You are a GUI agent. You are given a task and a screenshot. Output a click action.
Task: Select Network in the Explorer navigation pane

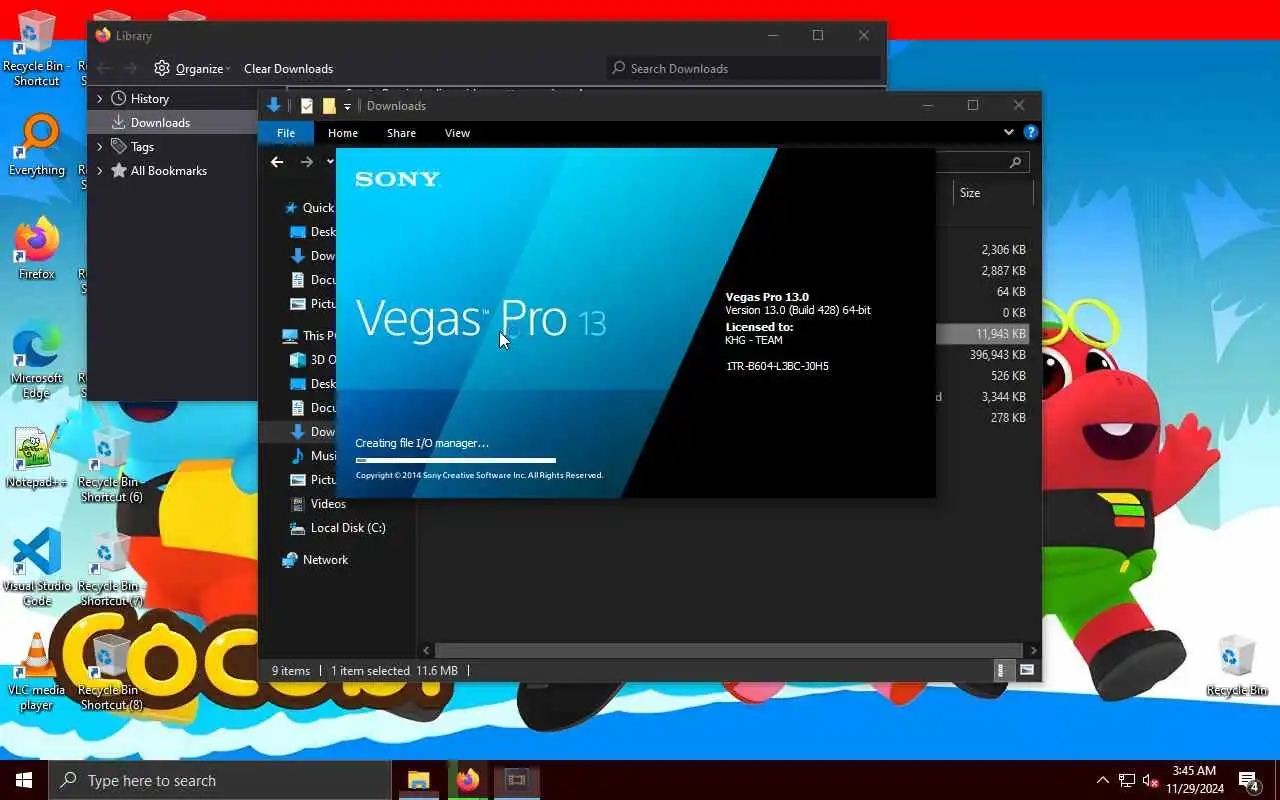(x=326, y=560)
